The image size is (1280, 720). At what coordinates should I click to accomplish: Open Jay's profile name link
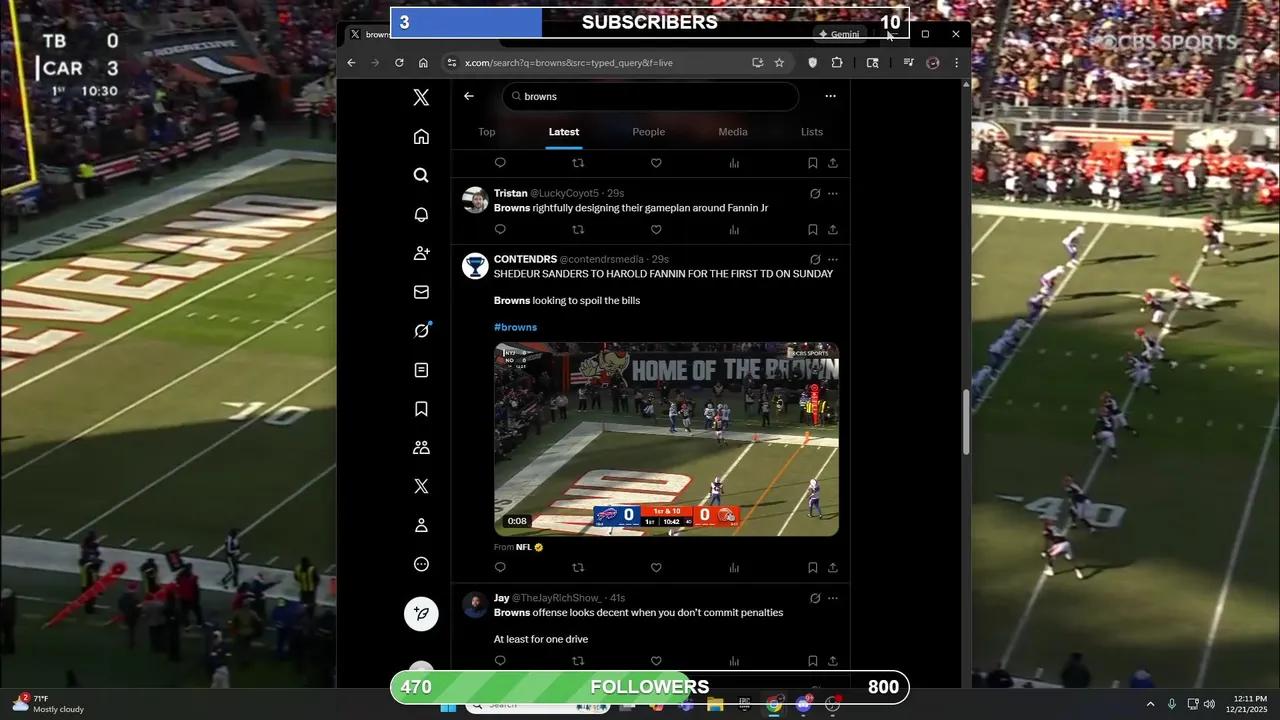click(x=501, y=598)
